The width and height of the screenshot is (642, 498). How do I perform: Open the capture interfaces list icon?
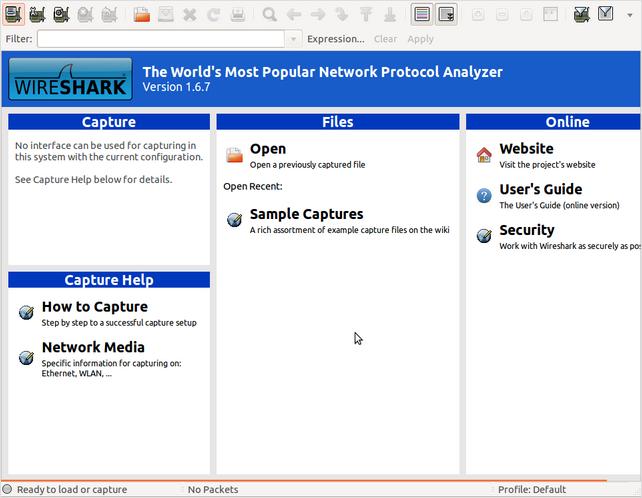coord(14,14)
